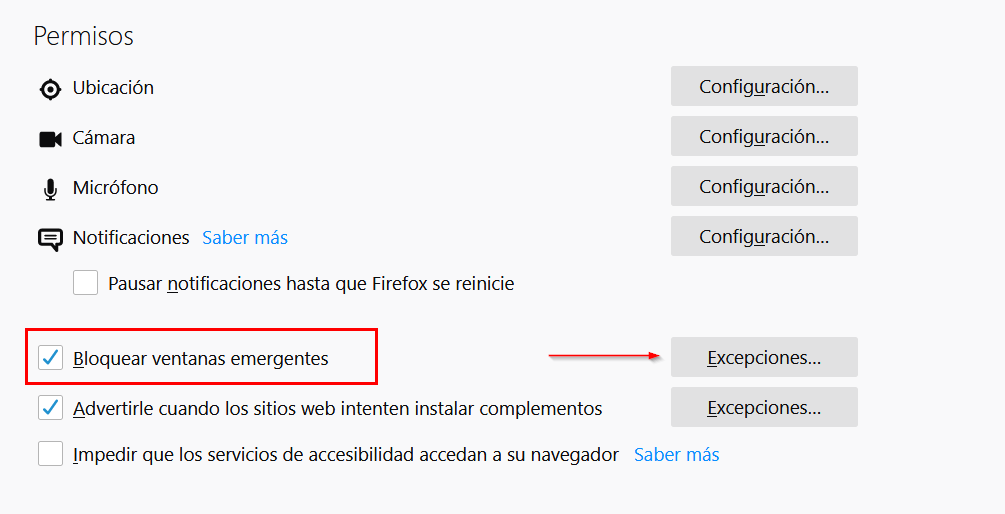The width and height of the screenshot is (1005, 514).
Task: Open Saber más link next to Notificaciones
Action: 245,238
